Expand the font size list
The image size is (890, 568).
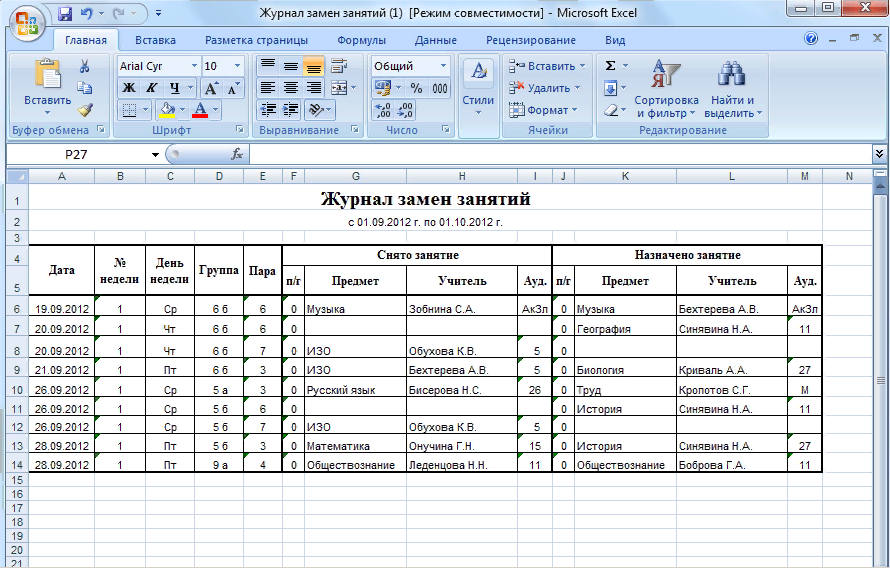(237, 66)
